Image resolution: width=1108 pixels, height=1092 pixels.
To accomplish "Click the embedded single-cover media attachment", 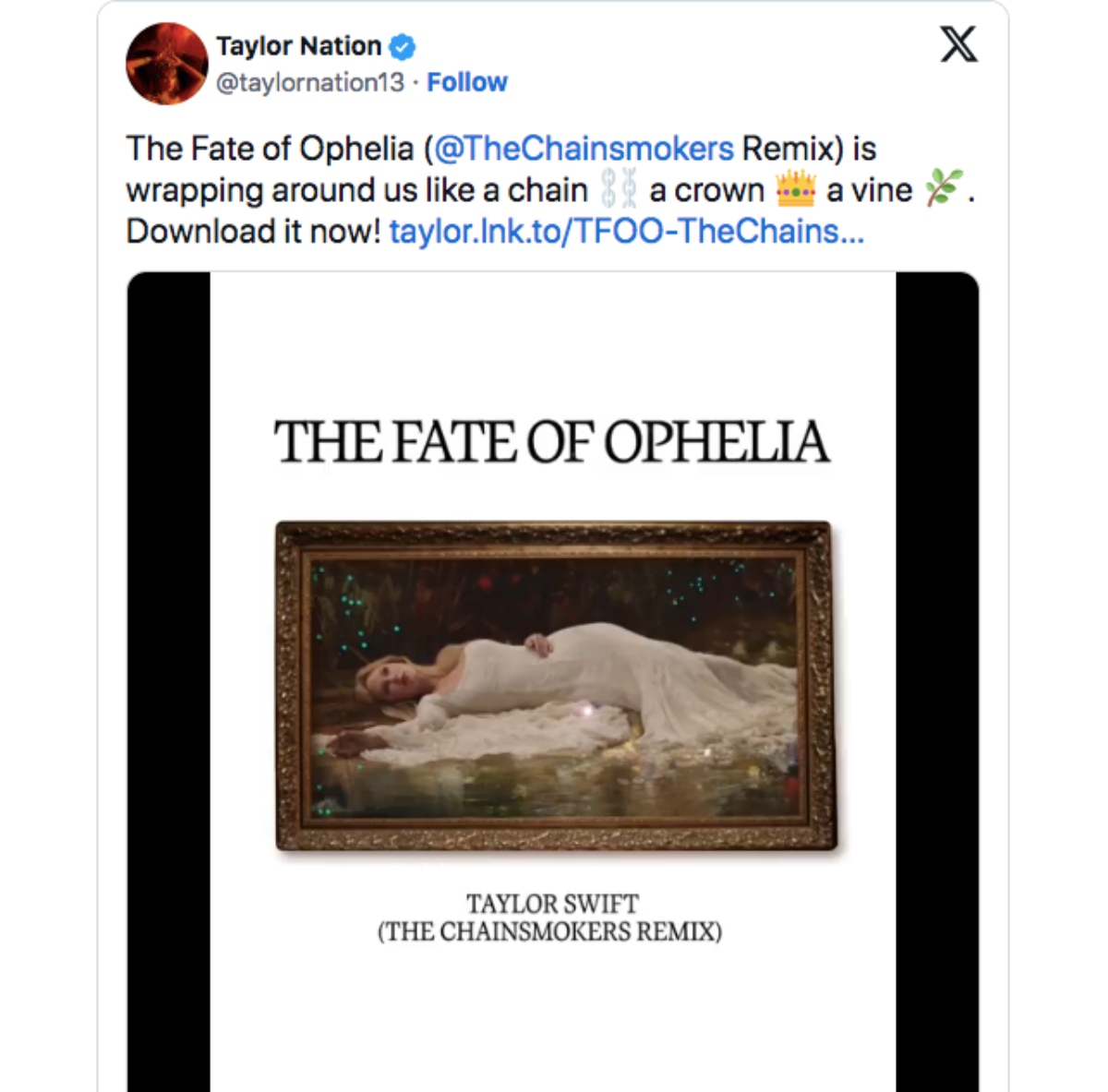I will point(554,683).
